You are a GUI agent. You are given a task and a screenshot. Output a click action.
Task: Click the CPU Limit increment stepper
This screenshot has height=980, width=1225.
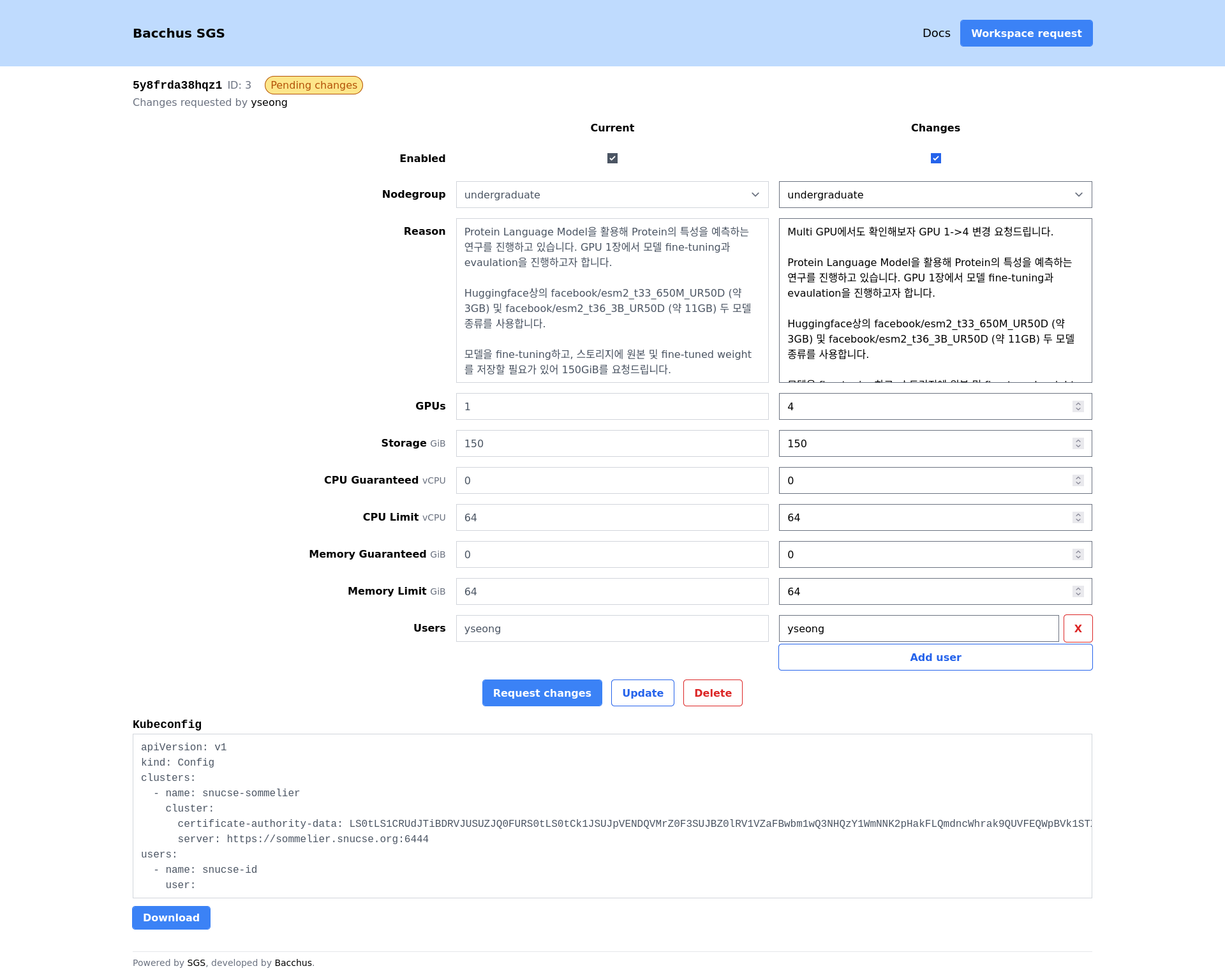pos(1078,514)
